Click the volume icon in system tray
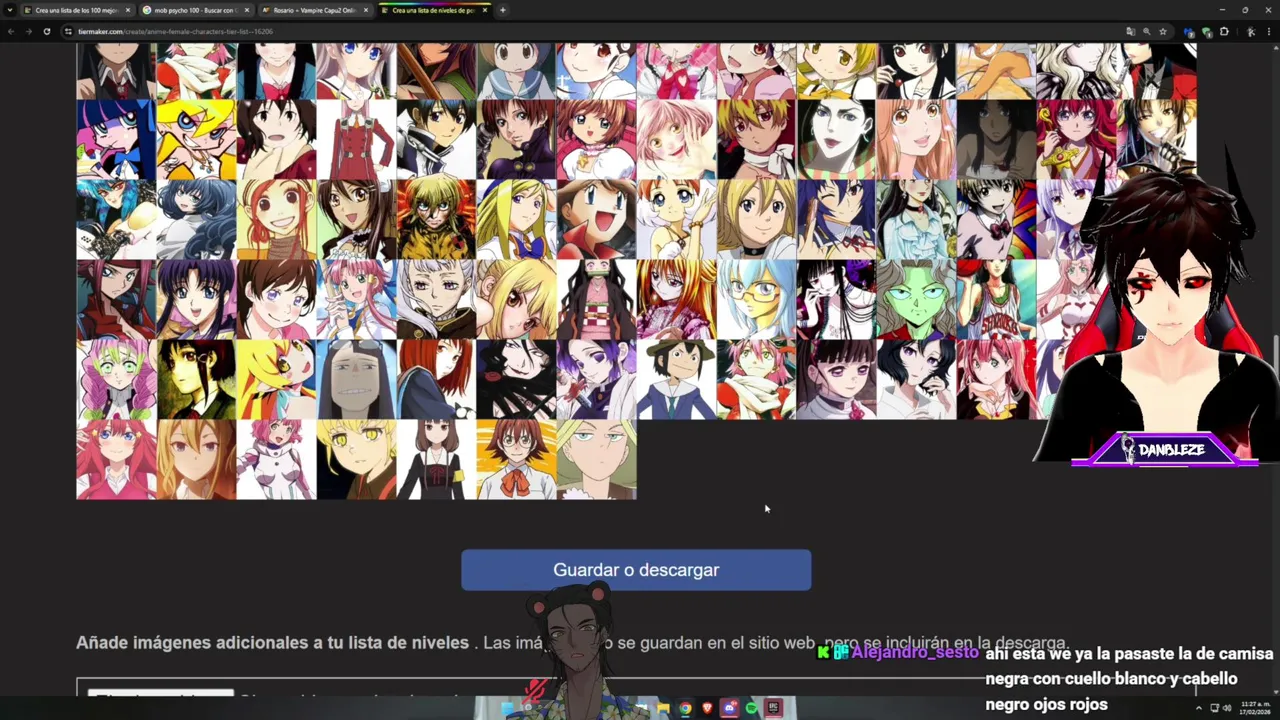This screenshot has height=720, width=1280. click(x=1227, y=708)
